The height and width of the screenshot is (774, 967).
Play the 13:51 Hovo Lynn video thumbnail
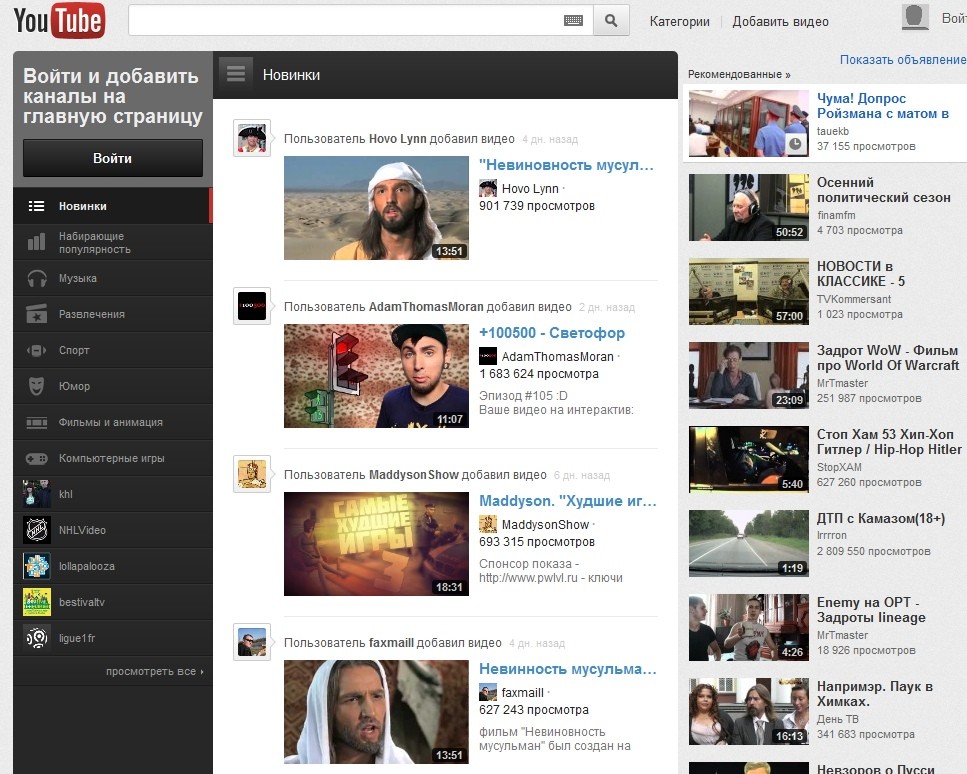[376, 208]
